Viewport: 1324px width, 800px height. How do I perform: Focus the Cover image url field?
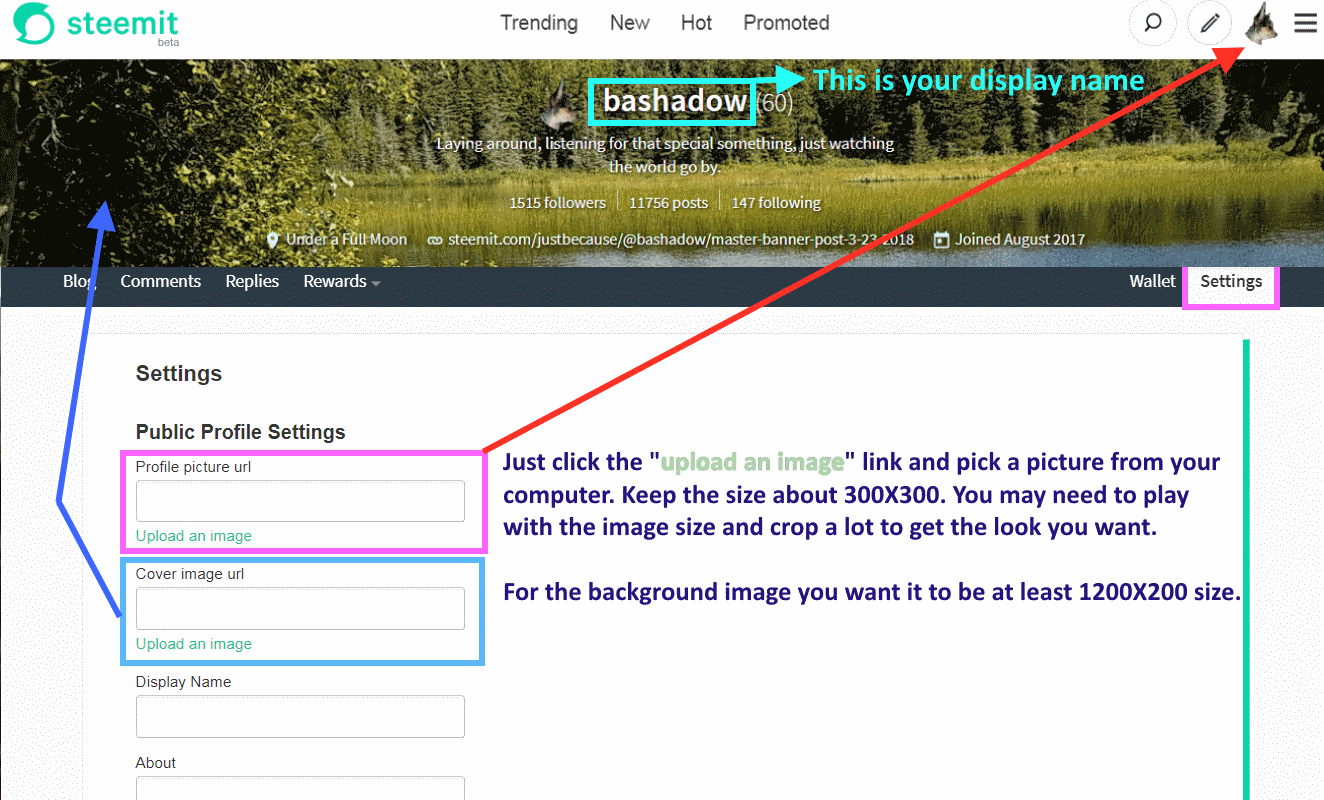pyautogui.click(x=300, y=609)
